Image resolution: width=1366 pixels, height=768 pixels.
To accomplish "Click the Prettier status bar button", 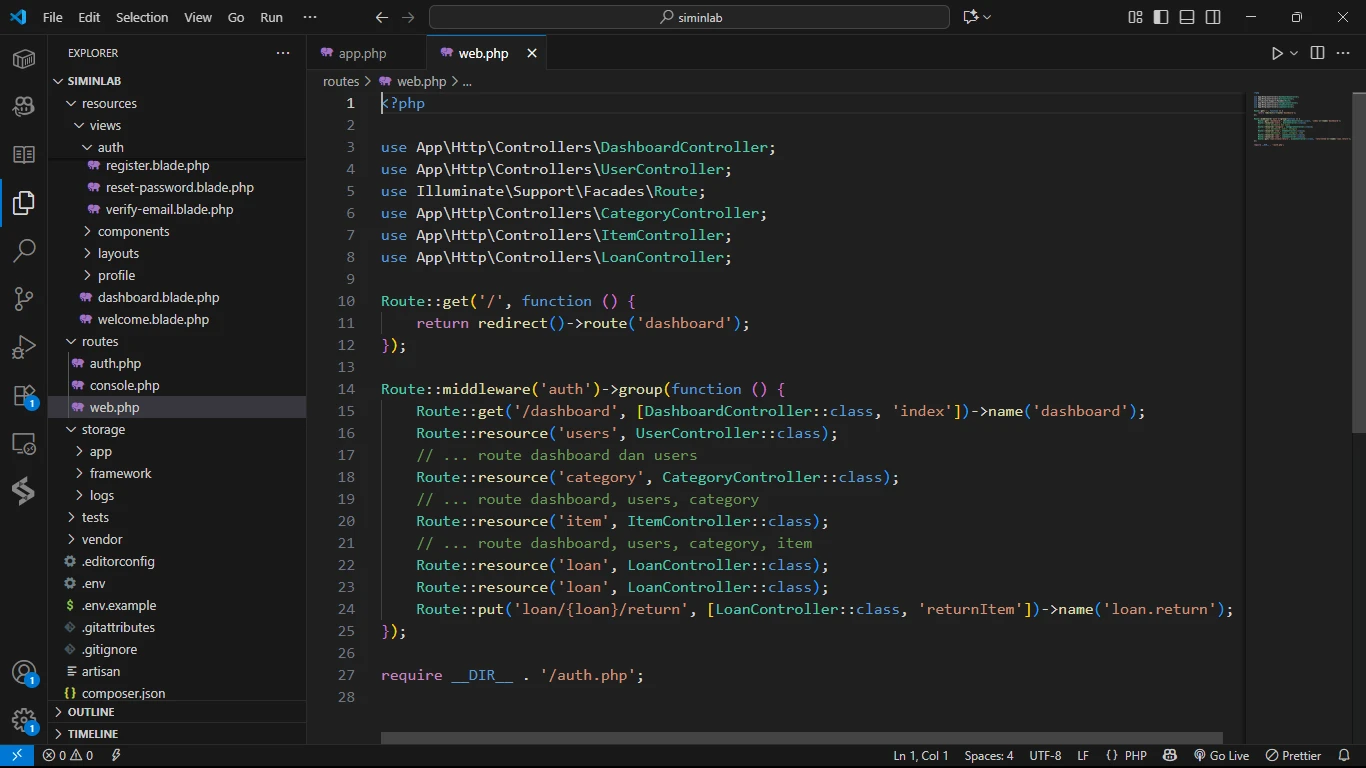I will tap(1293, 755).
